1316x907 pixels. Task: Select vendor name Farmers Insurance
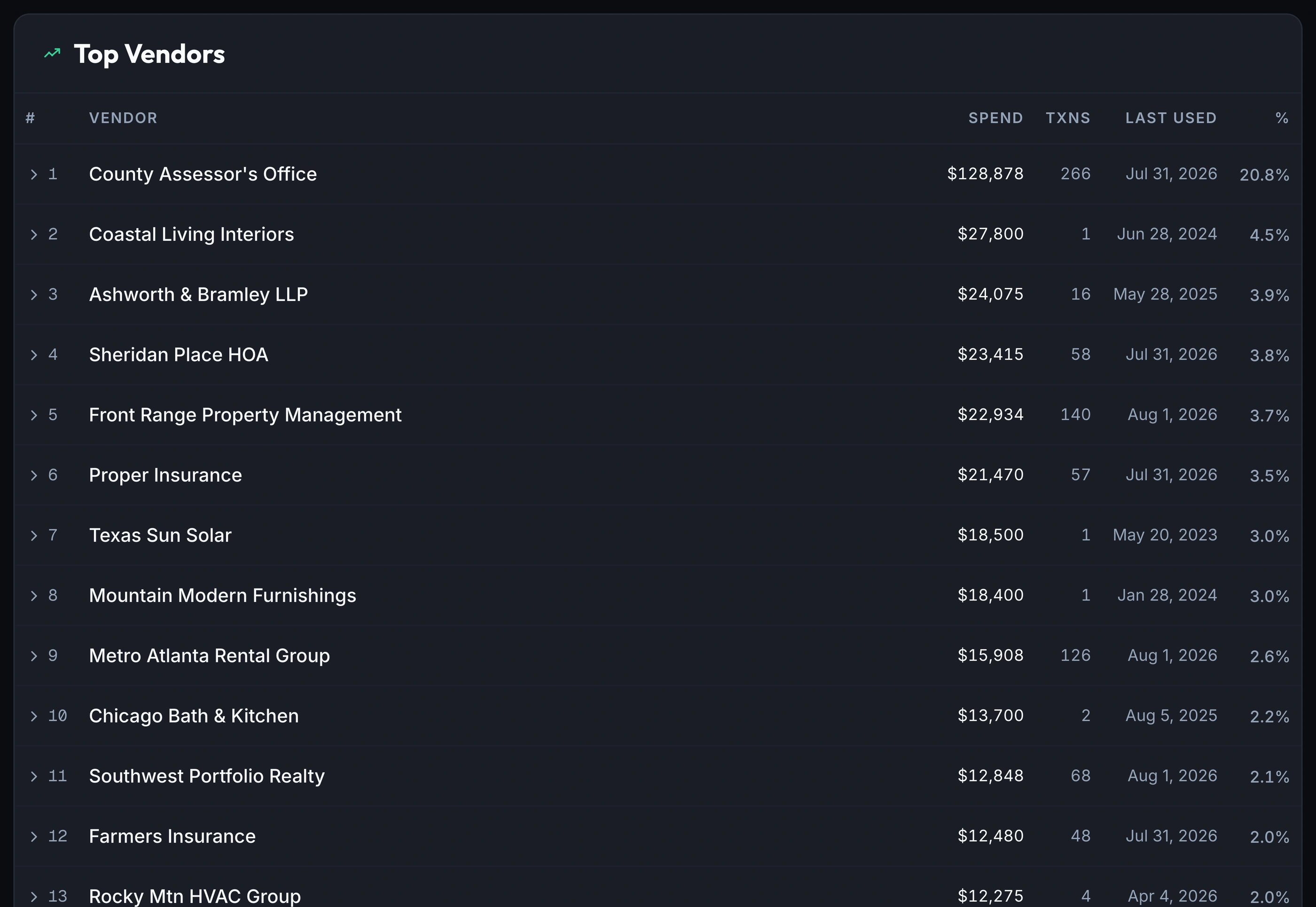coord(172,836)
